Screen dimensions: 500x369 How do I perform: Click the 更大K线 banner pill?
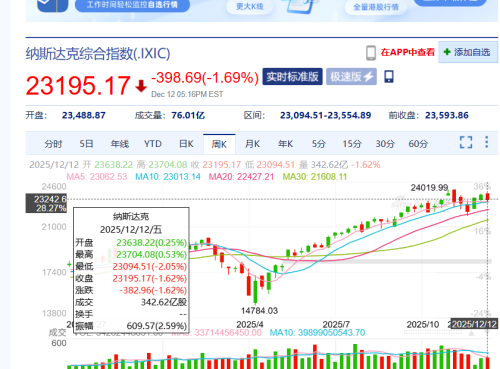[x=250, y=7]
